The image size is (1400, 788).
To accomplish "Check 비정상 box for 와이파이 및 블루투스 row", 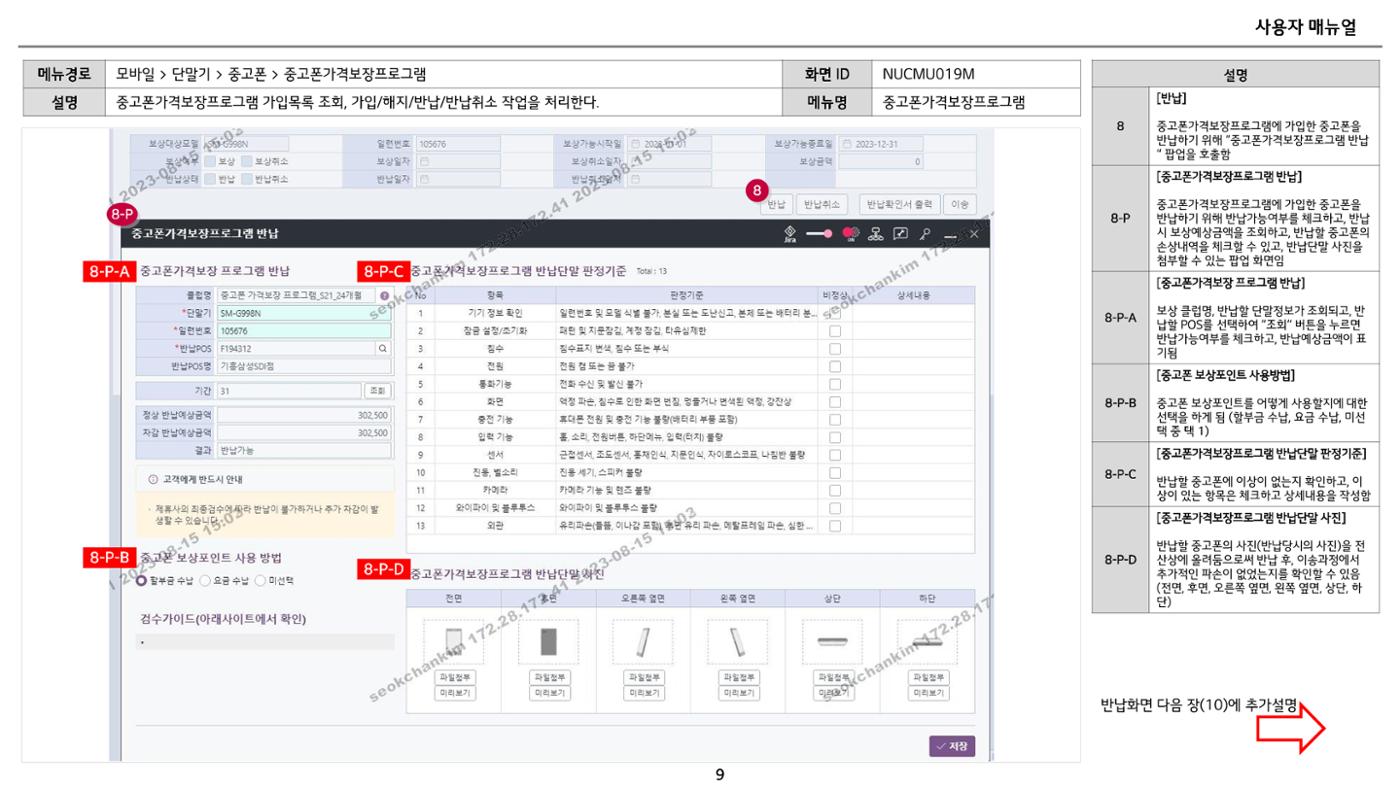I will [834, 508].
